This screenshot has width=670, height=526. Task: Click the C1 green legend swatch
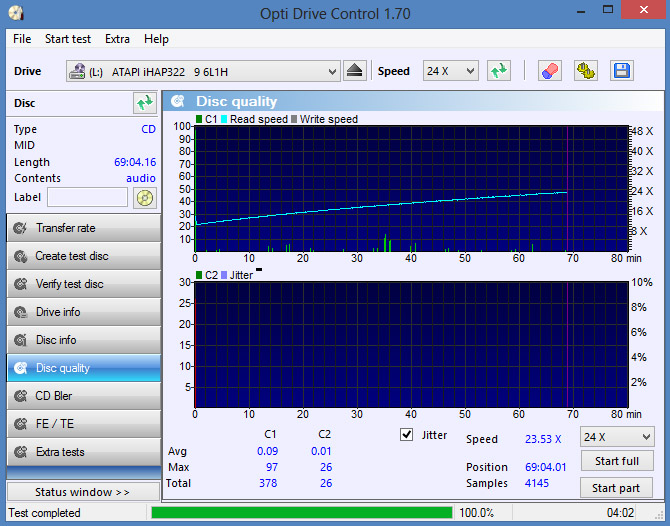tap(199, 119)
